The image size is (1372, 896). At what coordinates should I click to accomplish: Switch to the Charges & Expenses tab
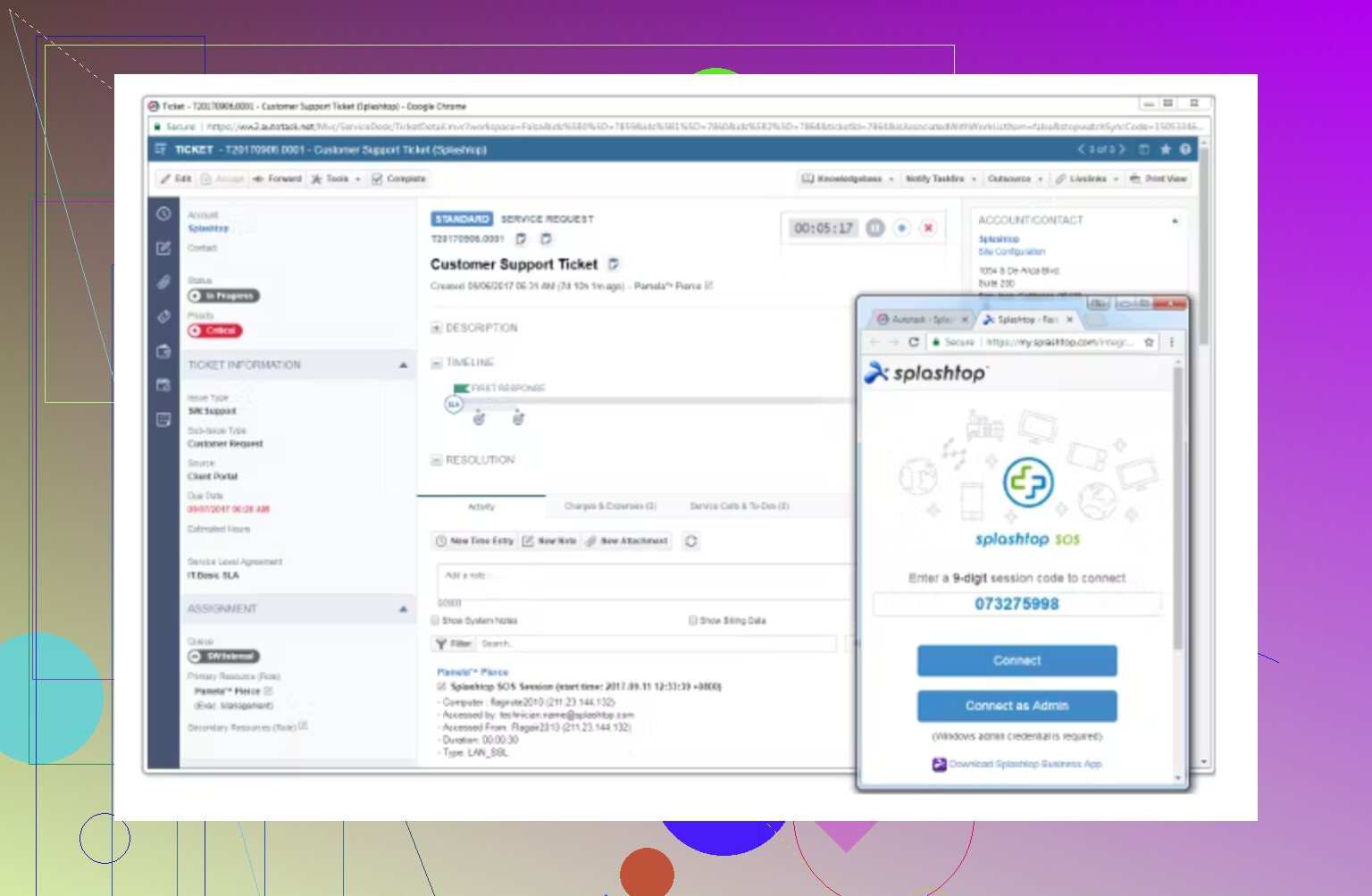click(x=610, y=507)
